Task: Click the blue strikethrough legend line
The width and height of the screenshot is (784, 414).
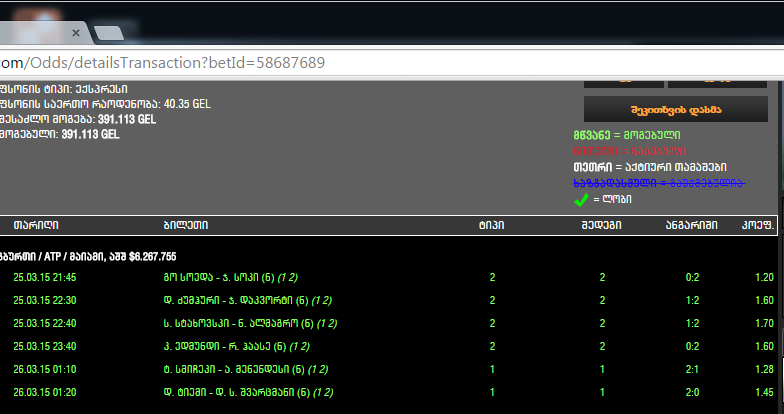Action: click(659, 183)
